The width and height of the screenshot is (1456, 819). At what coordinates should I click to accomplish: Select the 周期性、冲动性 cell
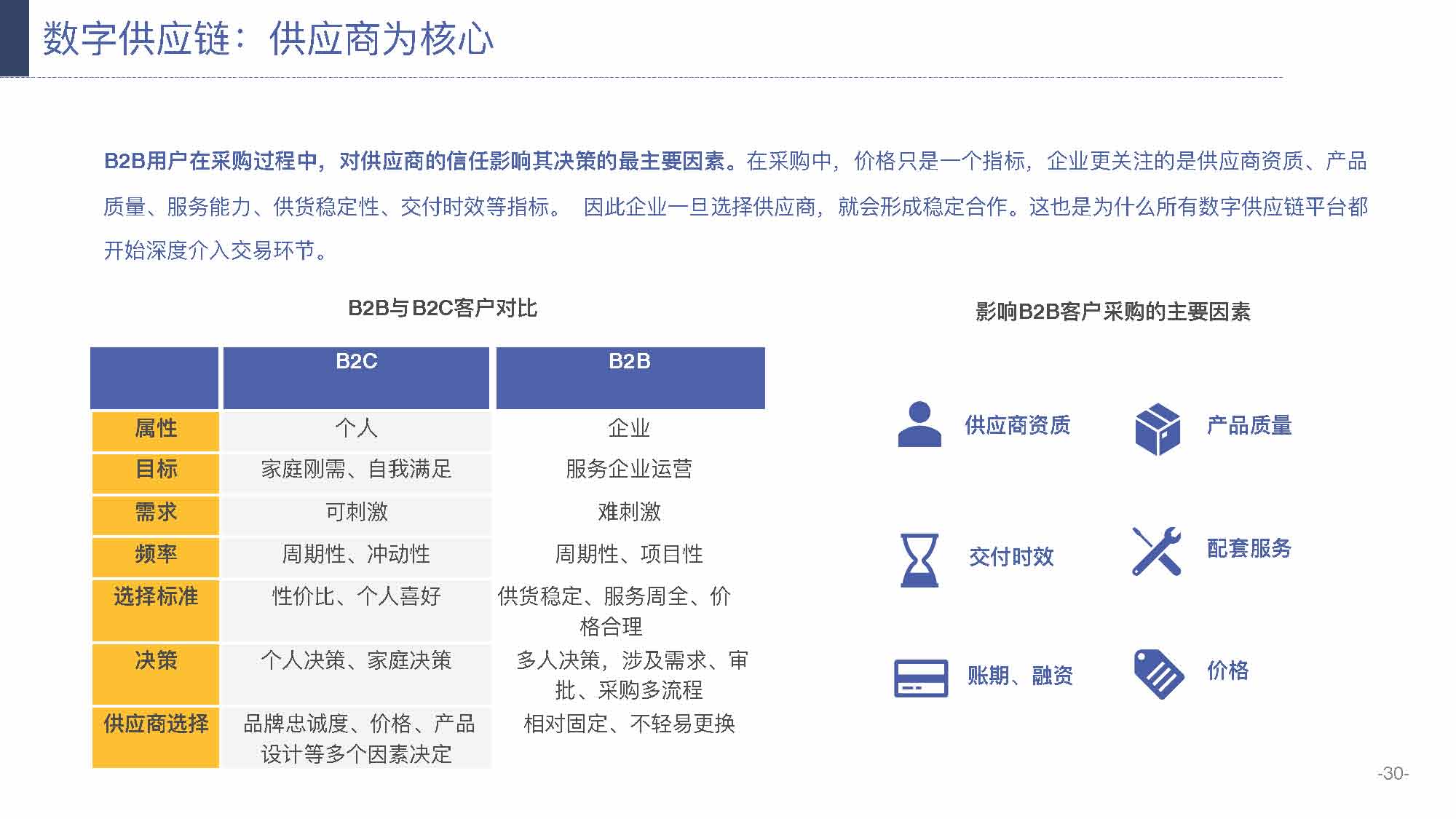tap(356, 558)
